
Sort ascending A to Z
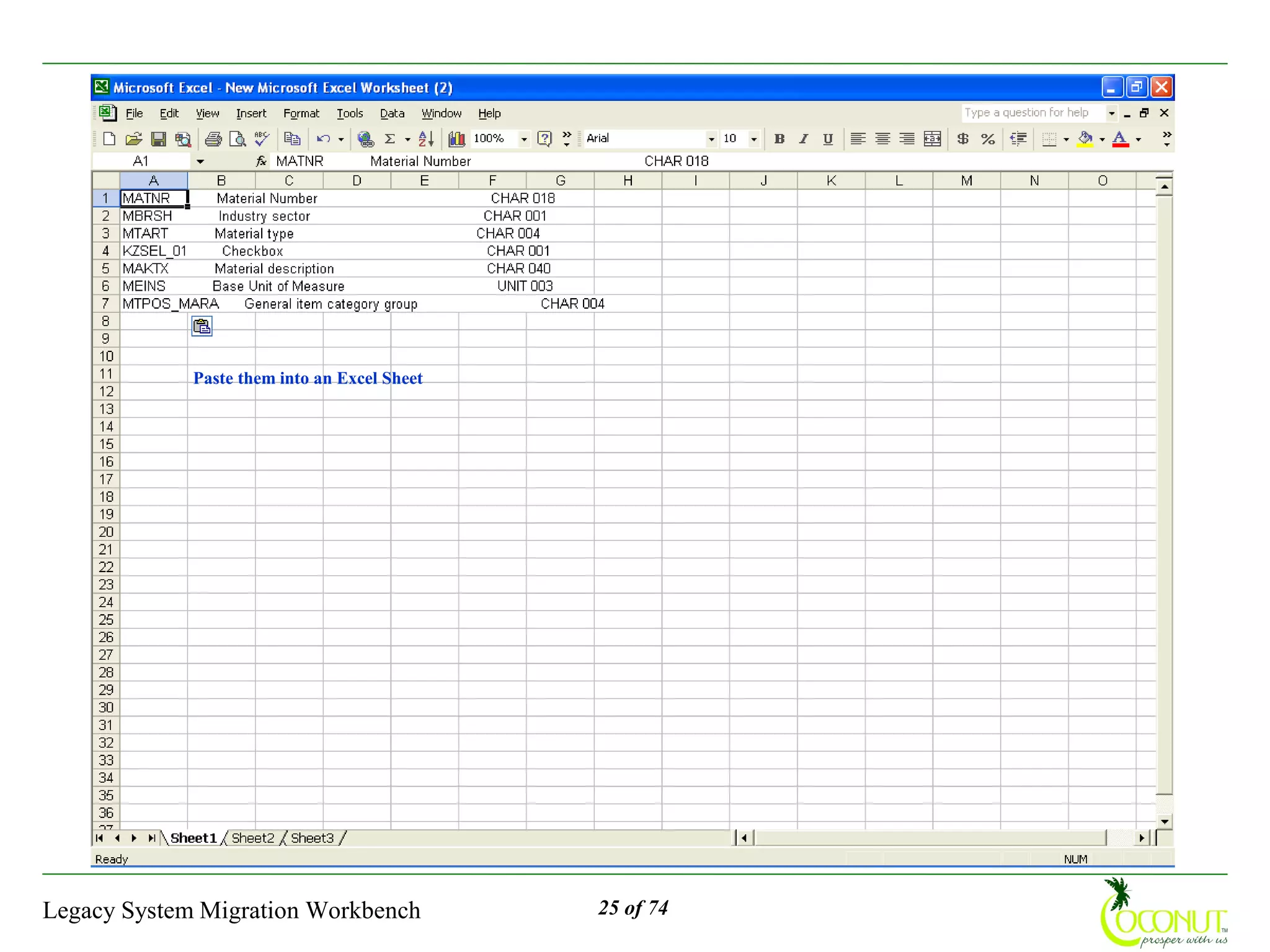pyautogui.click(x=426, y=139)
